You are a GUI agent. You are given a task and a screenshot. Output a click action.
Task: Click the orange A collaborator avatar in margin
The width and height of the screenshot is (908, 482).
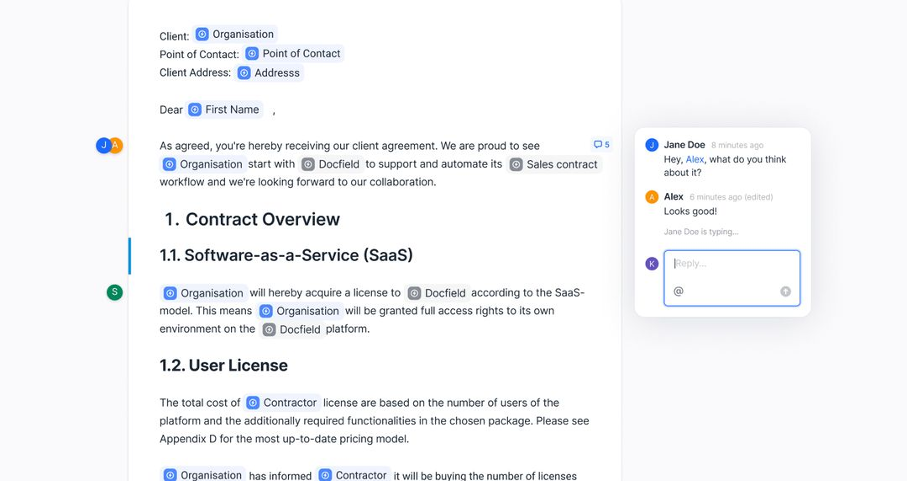pos(116,145)
